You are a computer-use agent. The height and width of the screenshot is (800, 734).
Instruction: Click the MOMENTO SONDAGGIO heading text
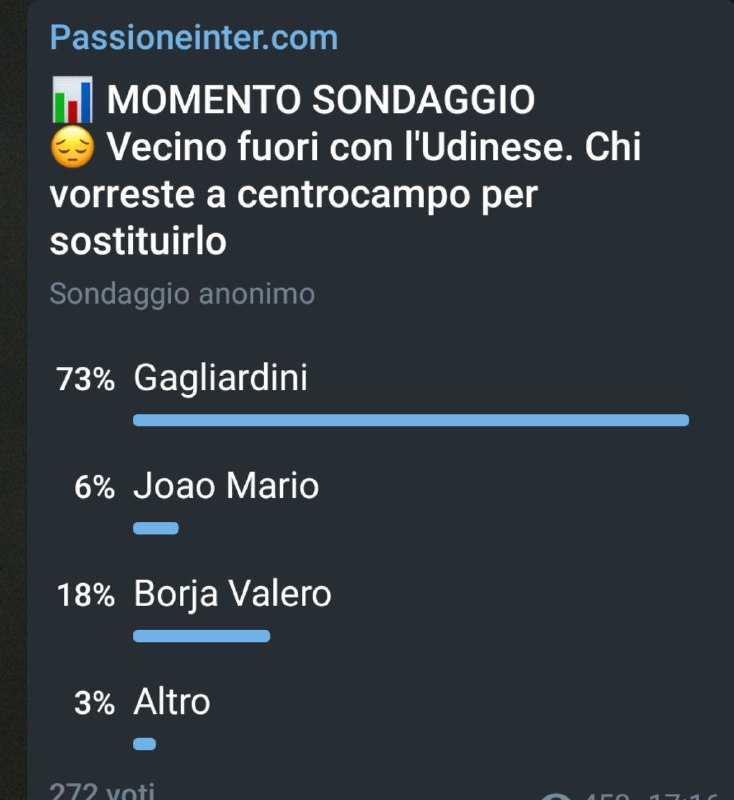pos(320,100)
